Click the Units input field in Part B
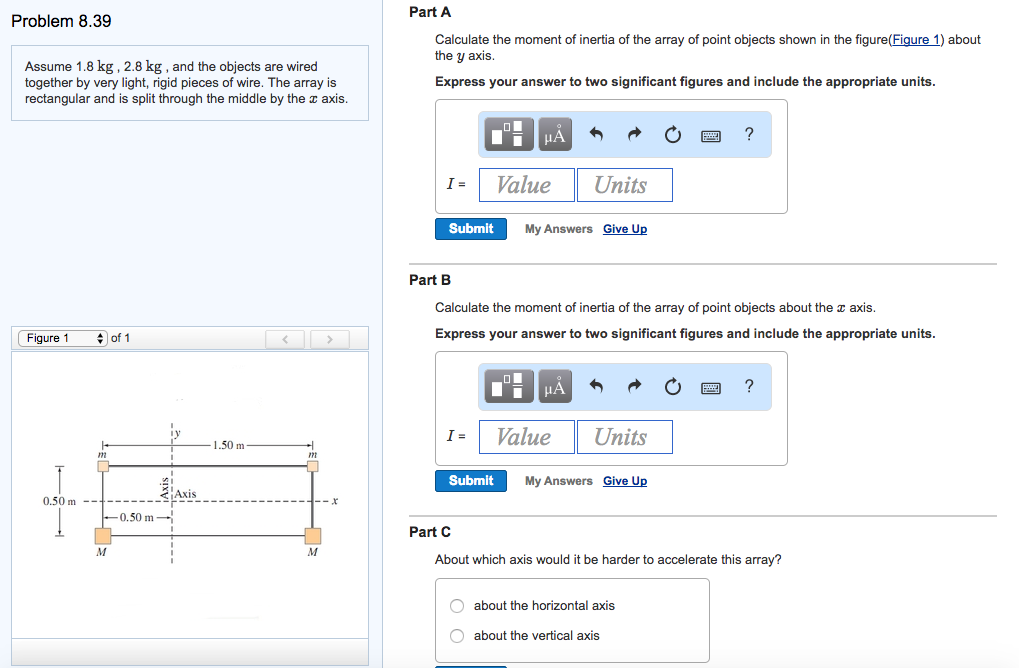 click(624, 437)
